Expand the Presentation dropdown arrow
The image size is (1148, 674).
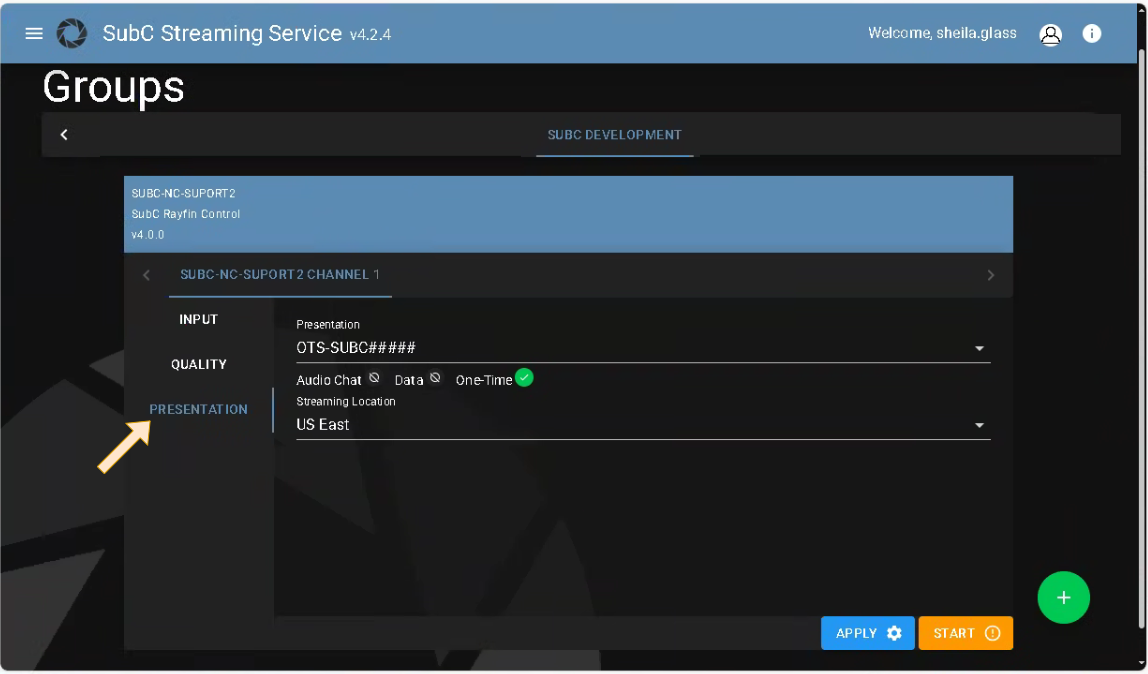click(x=979, y=349)
